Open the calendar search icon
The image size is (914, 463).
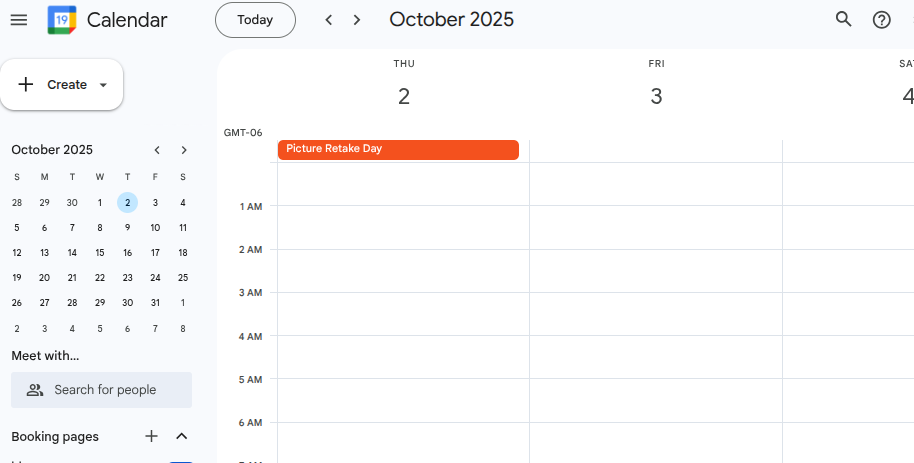coord(843,20)
